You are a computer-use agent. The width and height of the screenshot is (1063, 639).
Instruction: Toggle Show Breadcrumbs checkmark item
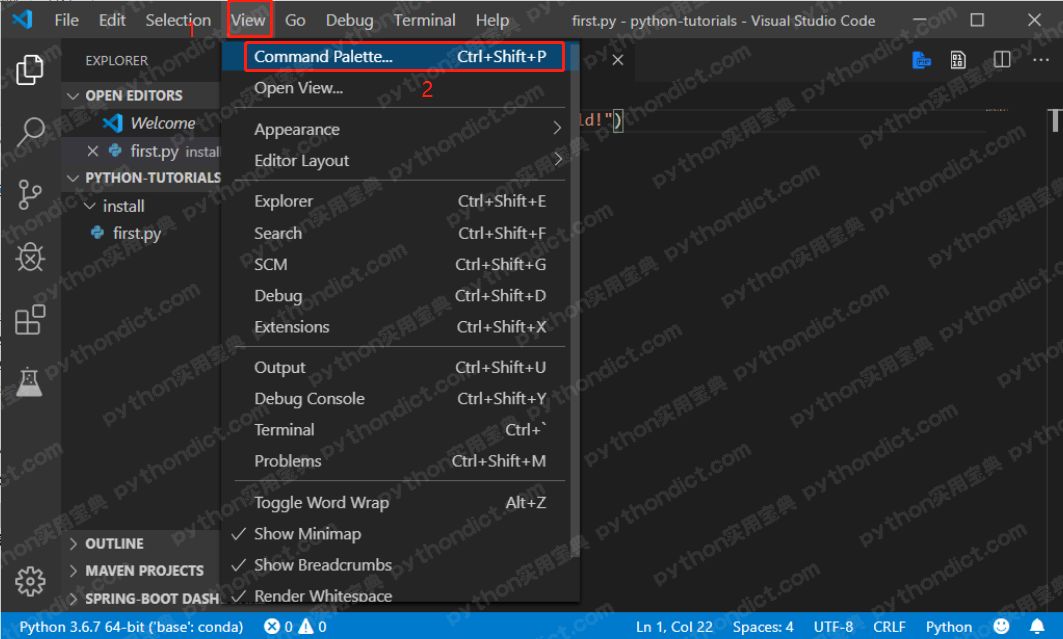coord(400,565)
